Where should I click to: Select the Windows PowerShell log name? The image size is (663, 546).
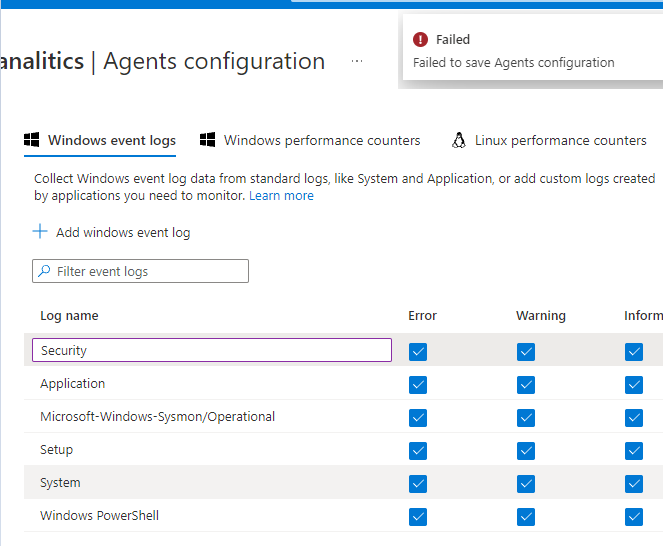point(99,516)
